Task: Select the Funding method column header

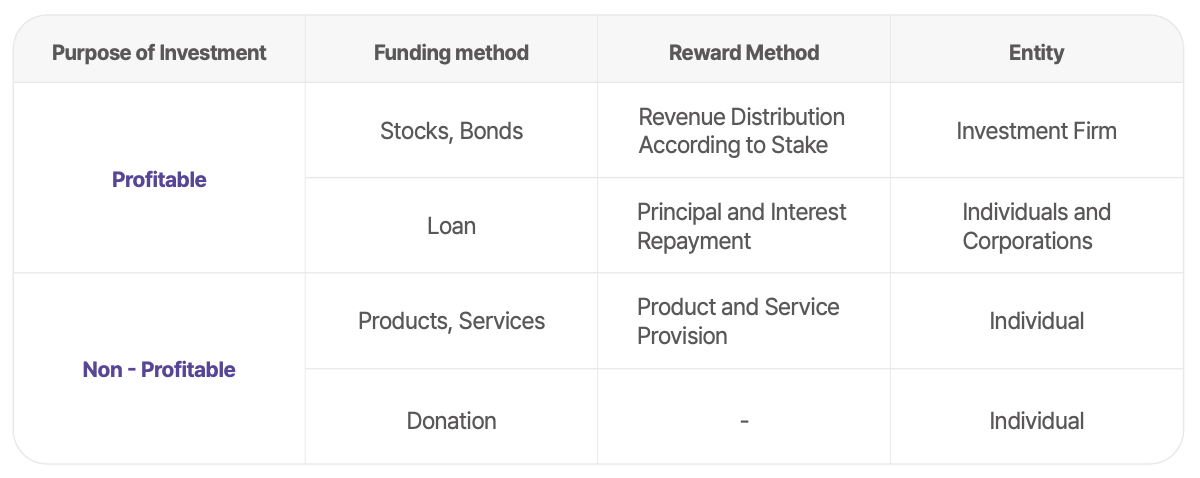Action: click(451, 52)
